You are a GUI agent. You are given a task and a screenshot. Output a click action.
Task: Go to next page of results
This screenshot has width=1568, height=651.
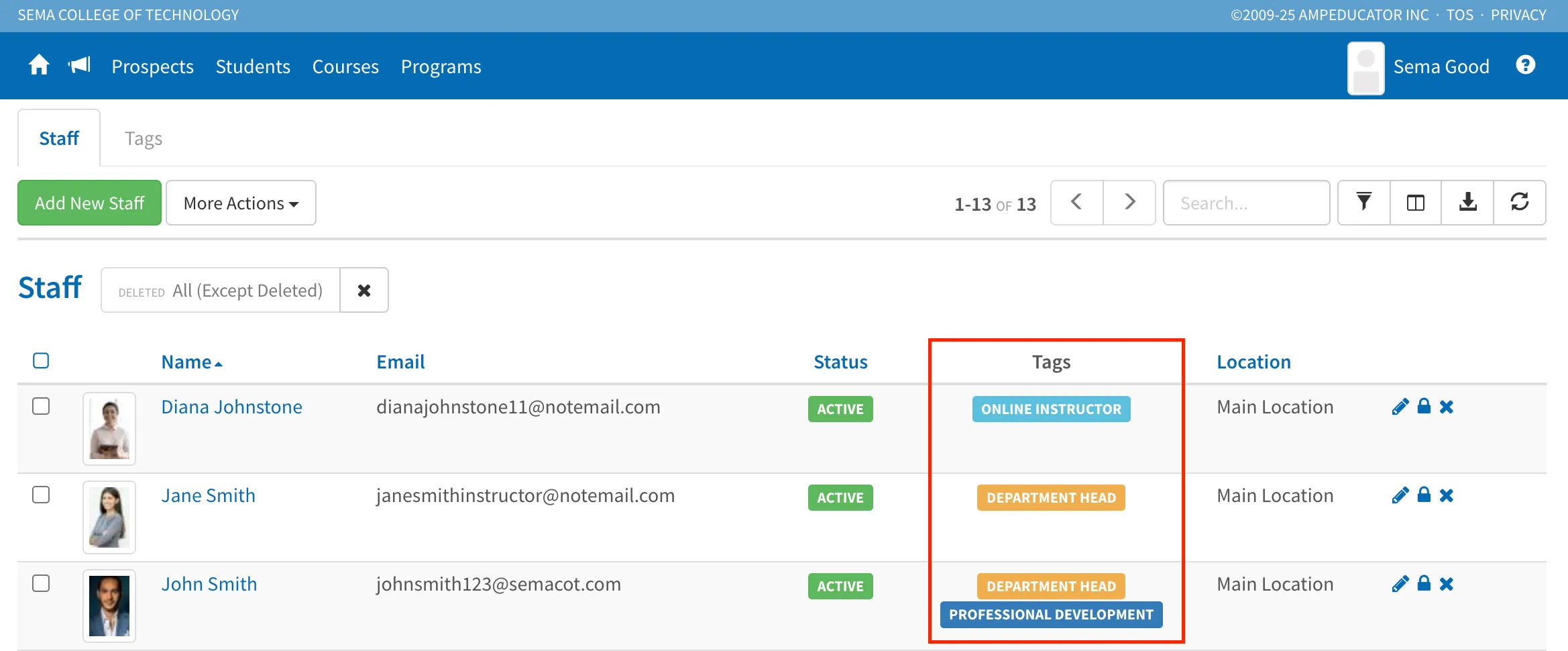tap(1129, 202)
